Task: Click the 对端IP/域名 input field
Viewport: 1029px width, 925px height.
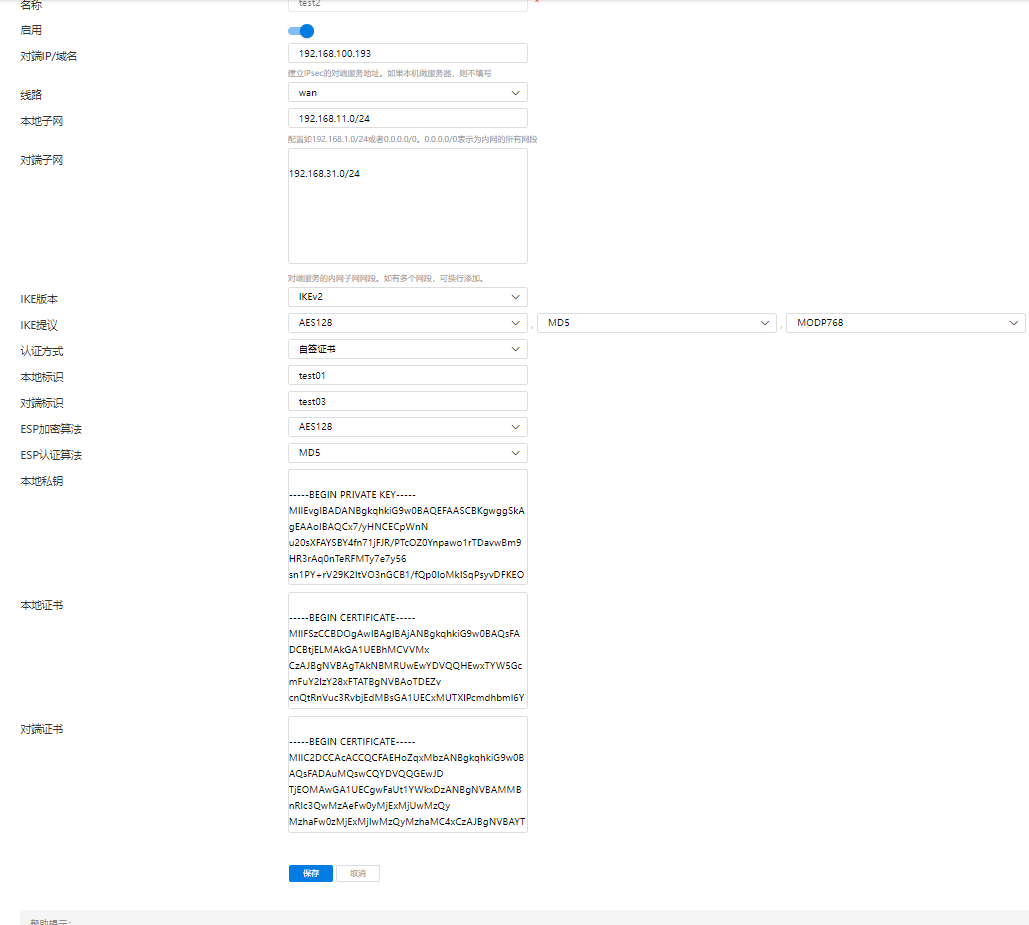Action: coord(407,54)
